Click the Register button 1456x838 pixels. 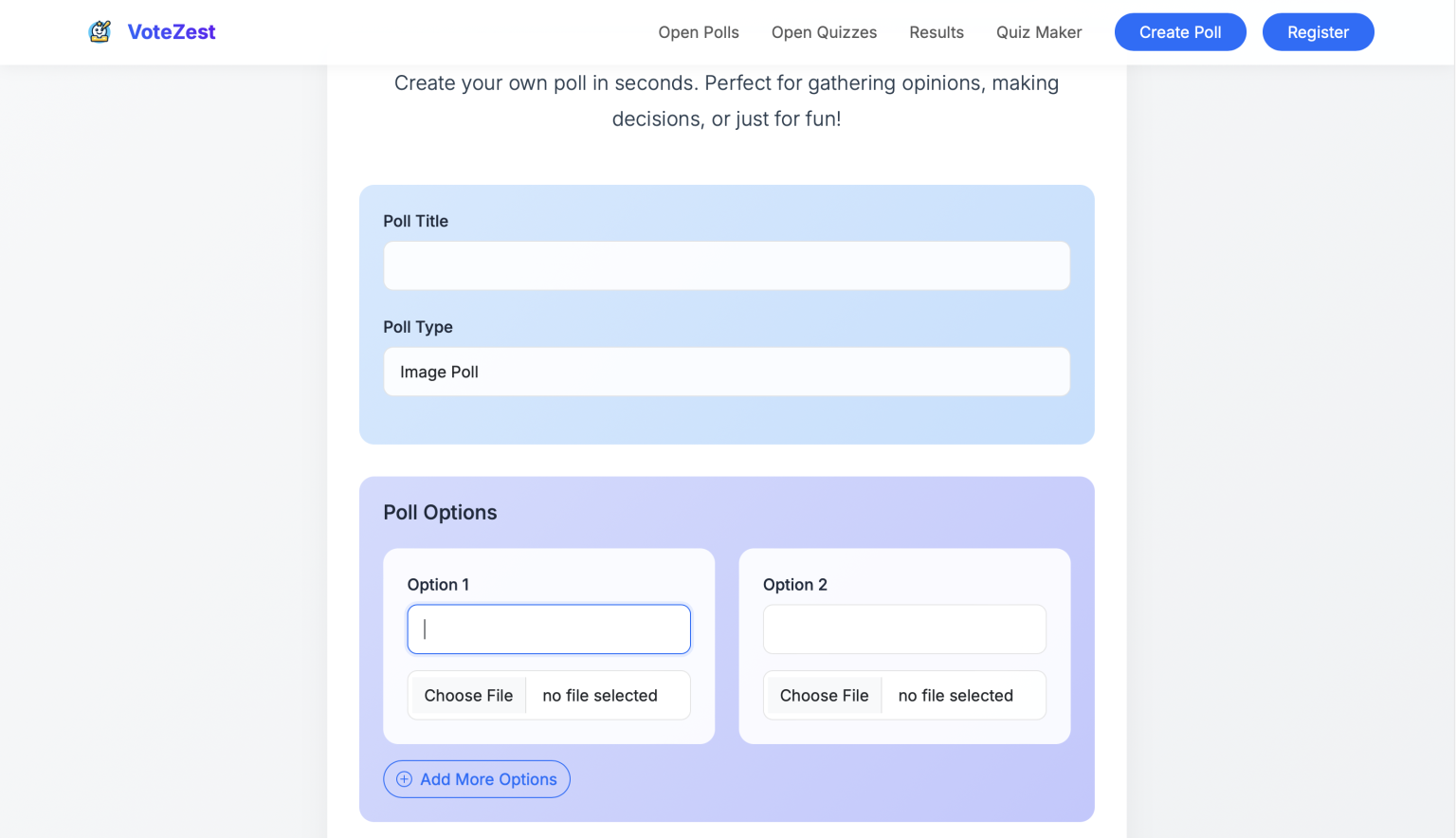pyautogui.click(x=1318, y=31)
